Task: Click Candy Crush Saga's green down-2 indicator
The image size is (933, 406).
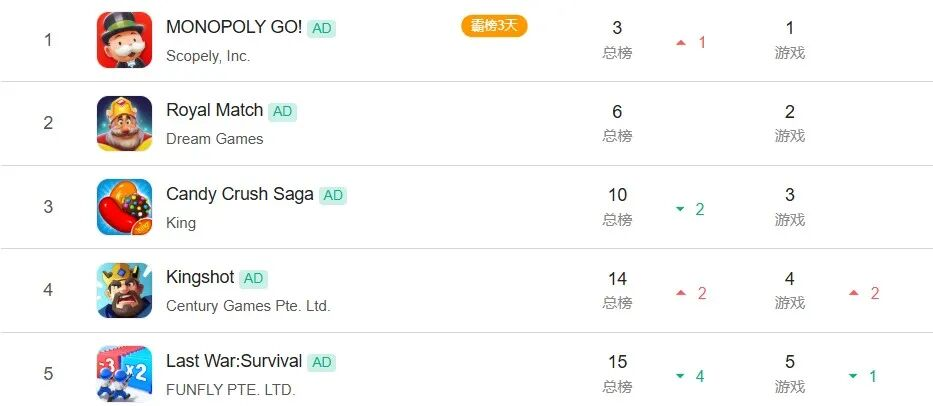Action: [690, 209]
